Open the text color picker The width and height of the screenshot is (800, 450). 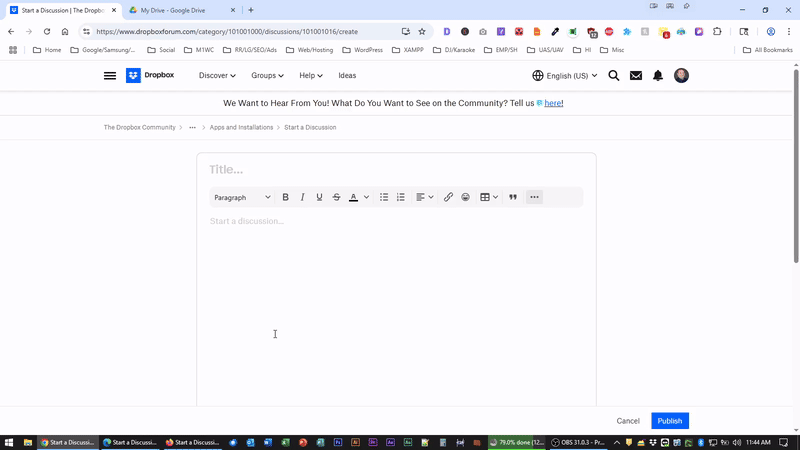point(358,197)
